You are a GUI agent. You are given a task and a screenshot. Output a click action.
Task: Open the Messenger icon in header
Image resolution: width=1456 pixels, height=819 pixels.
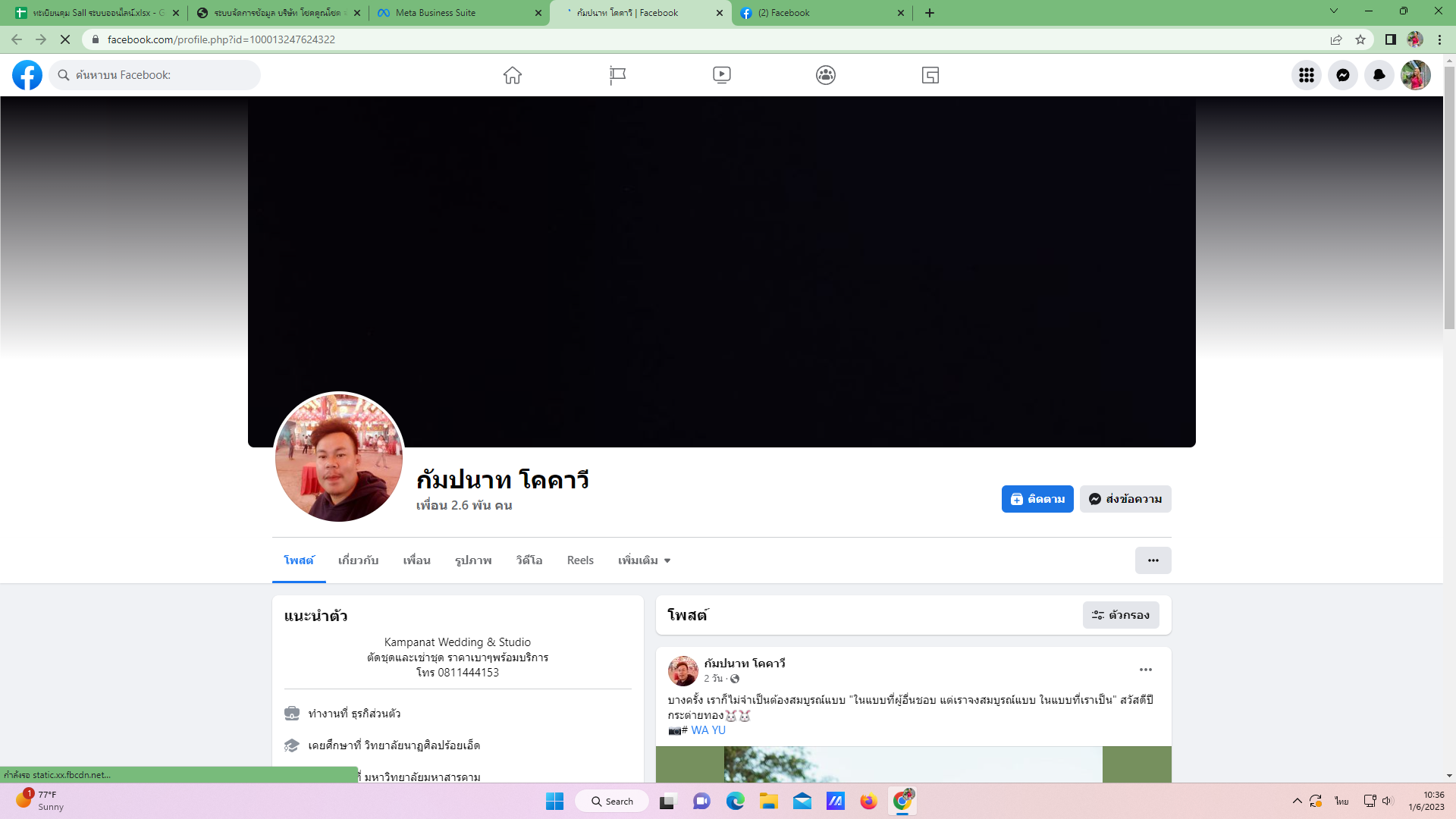[x=1342, y=75]
